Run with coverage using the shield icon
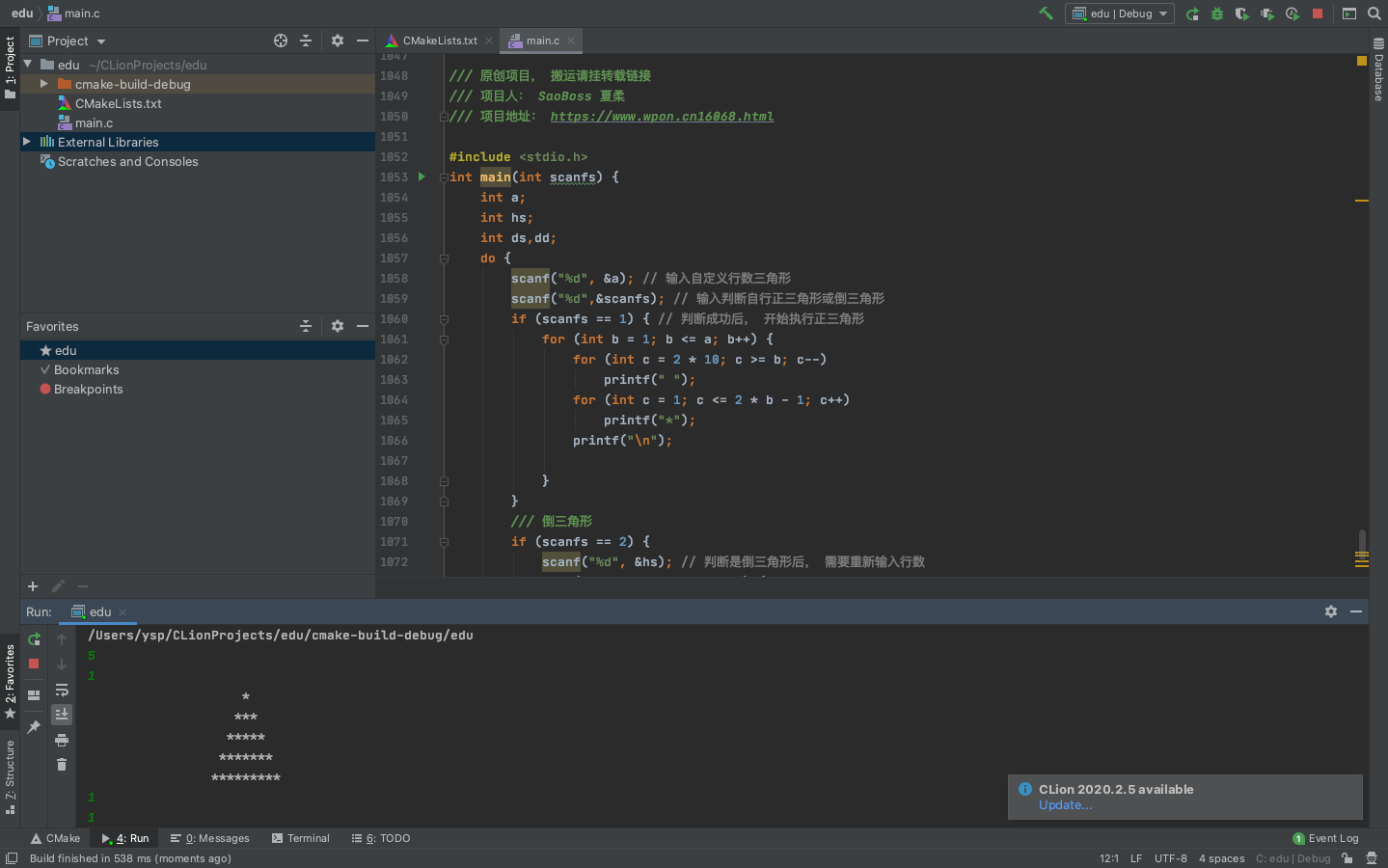The height and width of the screenshot is (868, 1388). pos(1242,14)
